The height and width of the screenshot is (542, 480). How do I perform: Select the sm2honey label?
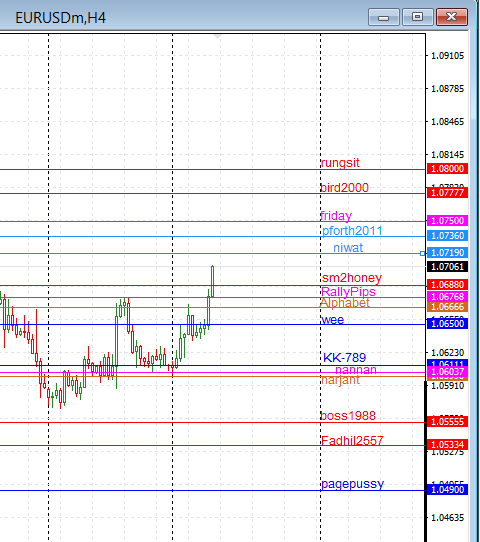(x=352, y=278)
